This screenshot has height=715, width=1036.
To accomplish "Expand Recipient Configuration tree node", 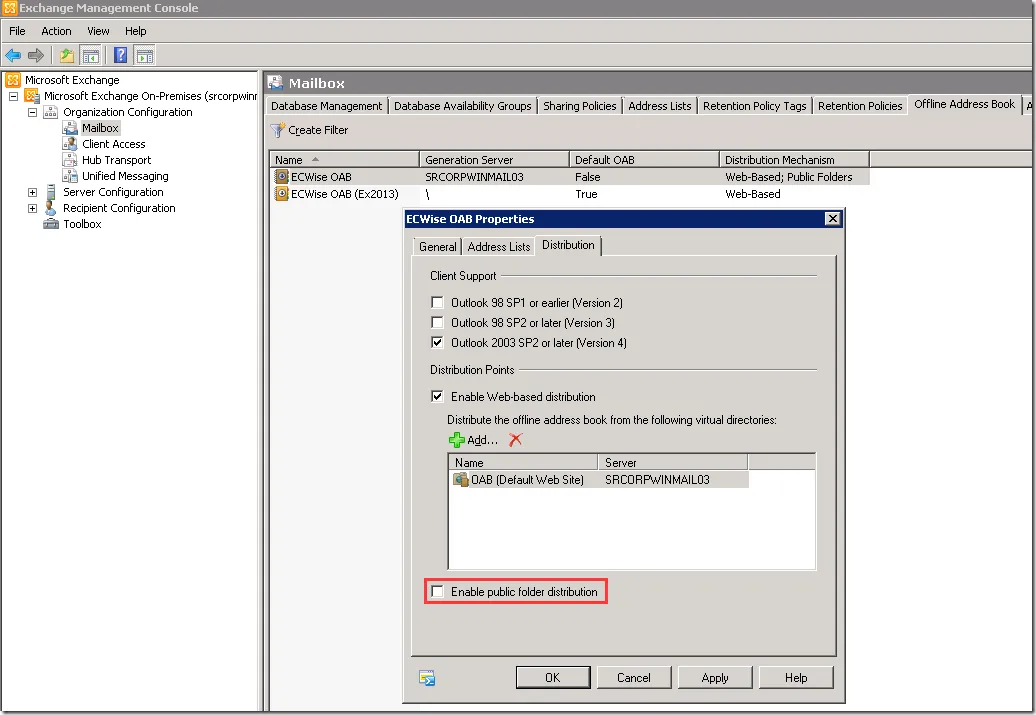I will pos(32,208).
